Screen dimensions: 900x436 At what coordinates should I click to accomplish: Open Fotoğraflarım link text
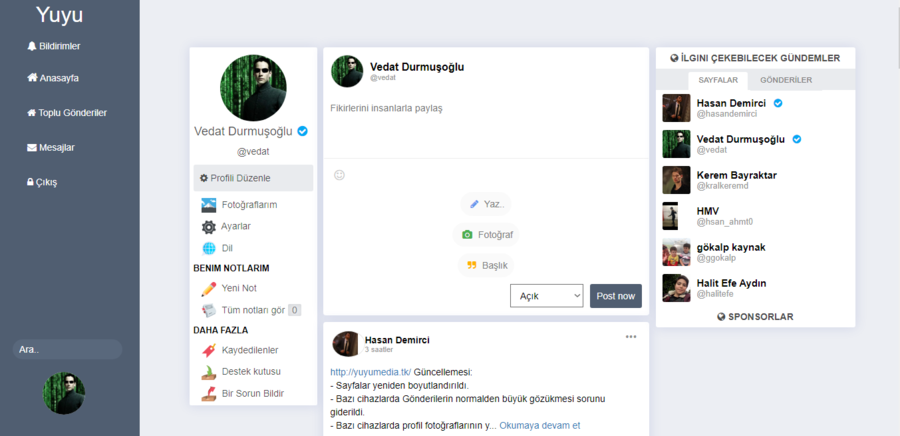pos(249,205)
